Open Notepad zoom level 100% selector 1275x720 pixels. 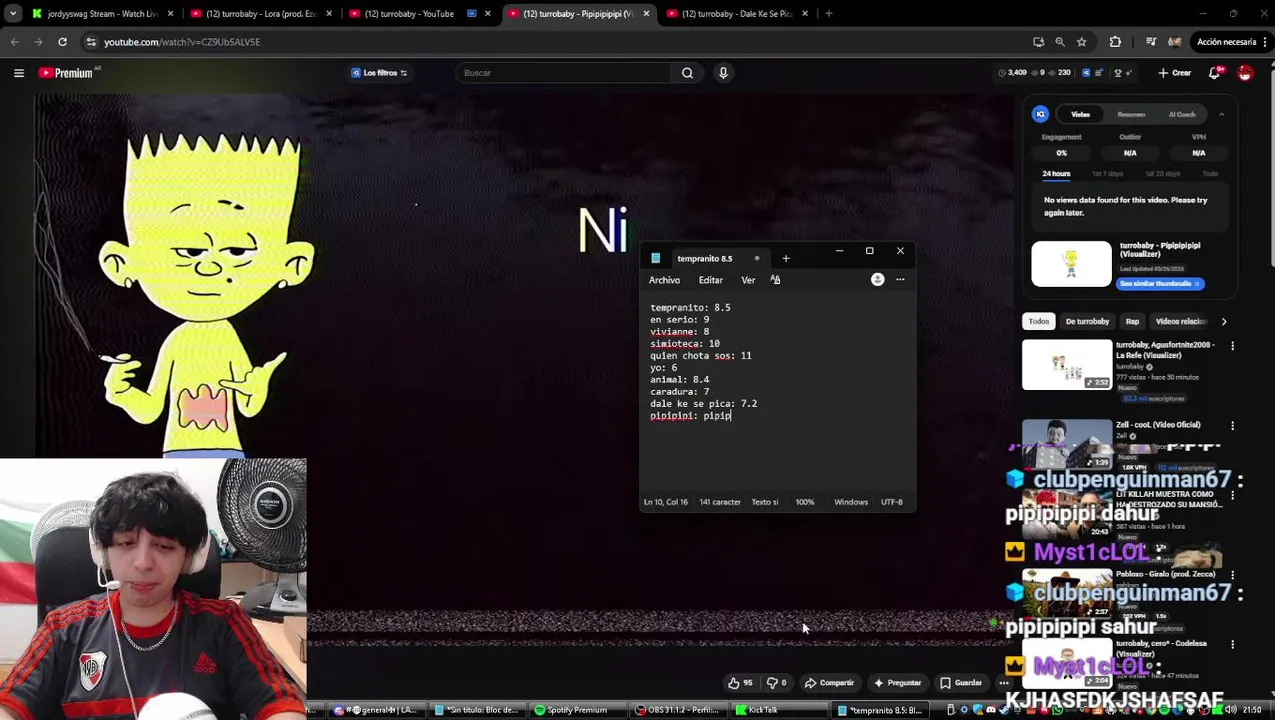pyautogui.click(x=805, y=502)
